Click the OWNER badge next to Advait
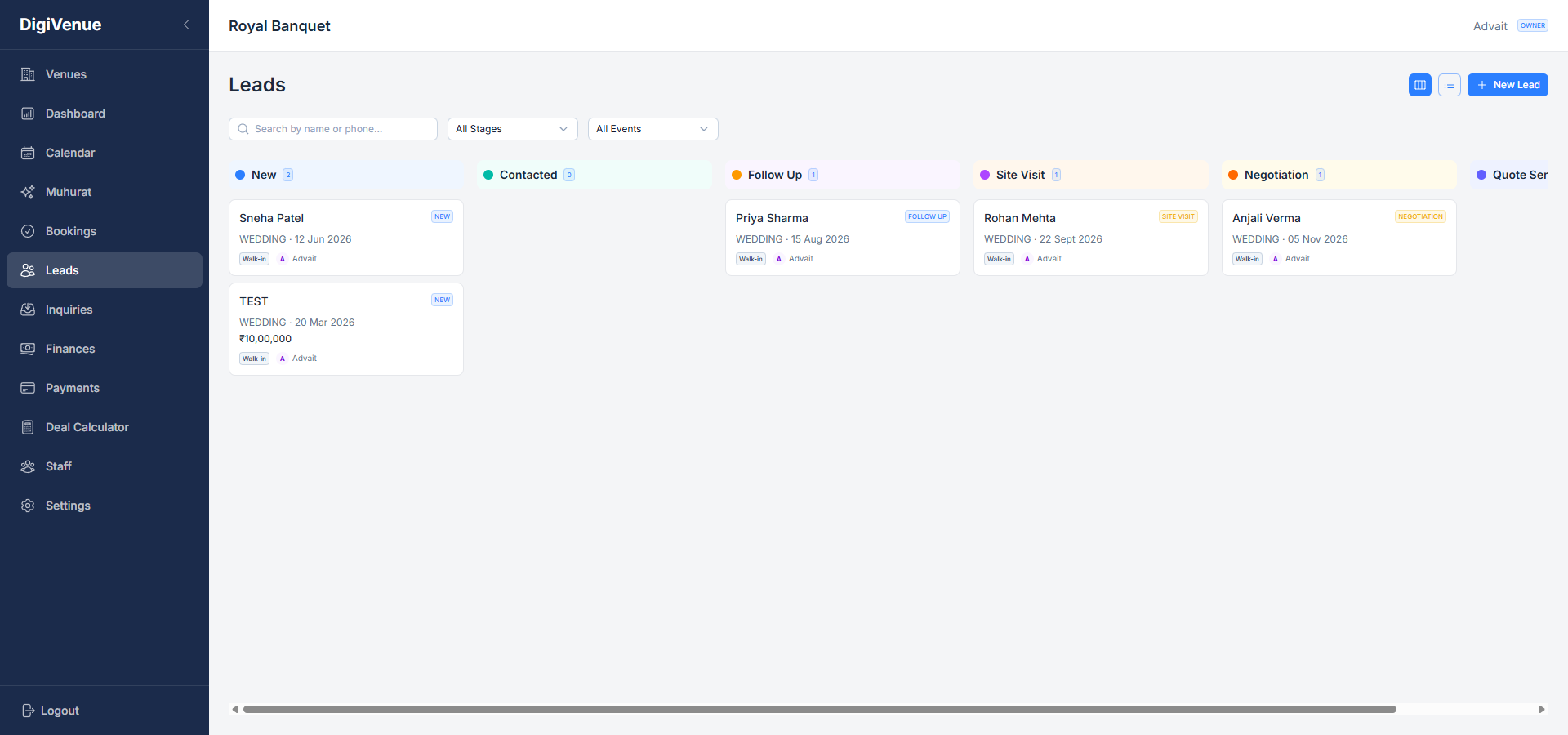Image resolution: width=1568 pixels, height=735 pixels. (x=1533, y=25)
